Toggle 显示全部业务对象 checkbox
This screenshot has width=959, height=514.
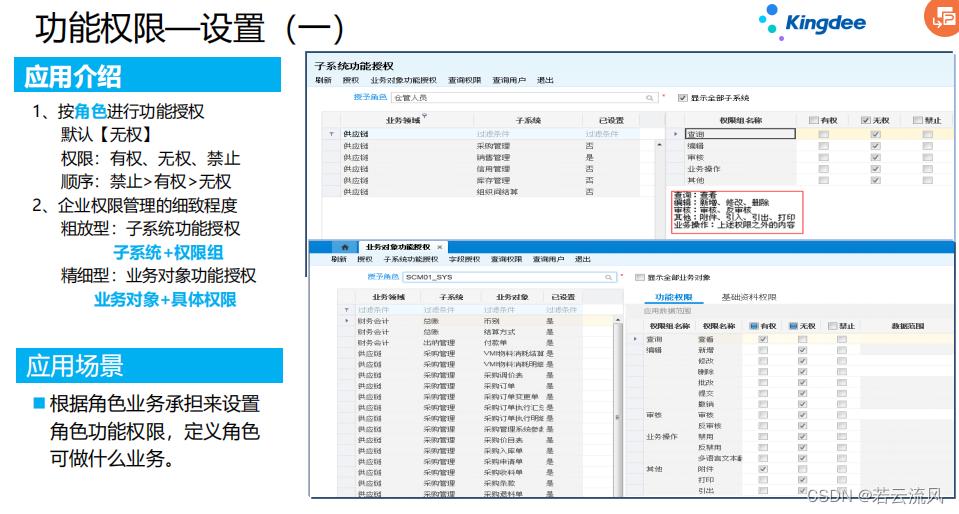(640, 277)
